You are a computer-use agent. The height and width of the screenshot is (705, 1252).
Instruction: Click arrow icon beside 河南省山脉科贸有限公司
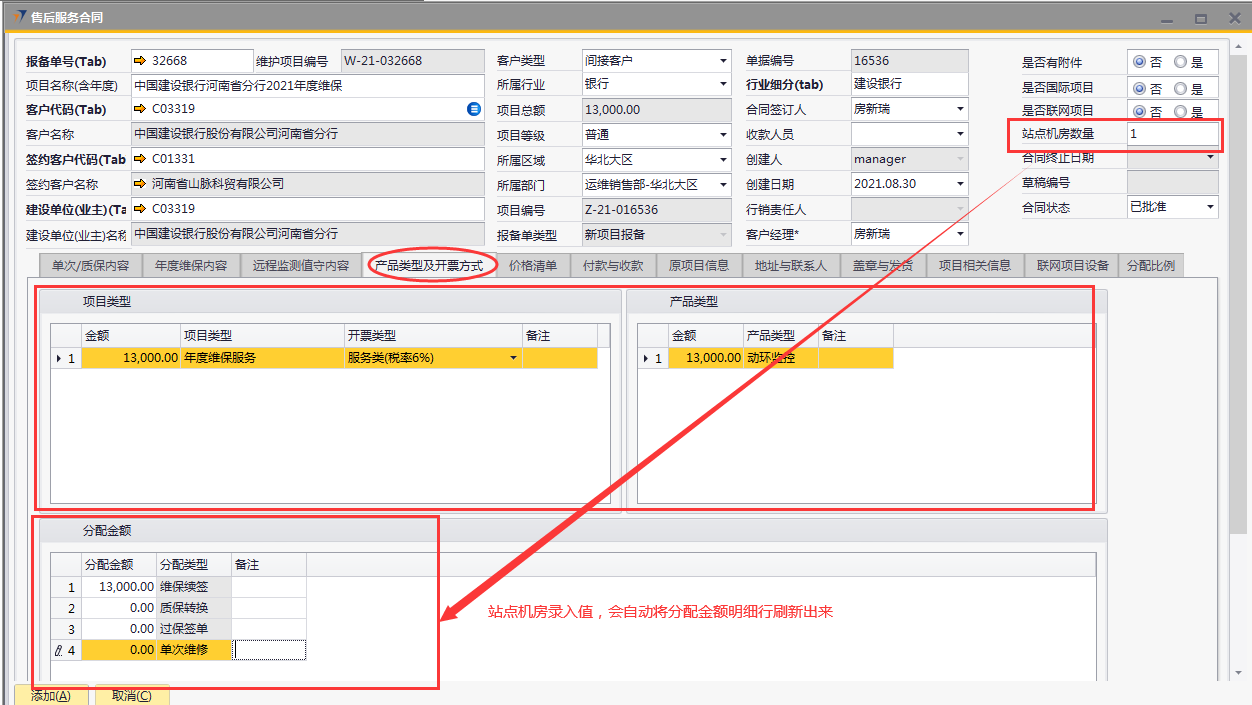139,184
